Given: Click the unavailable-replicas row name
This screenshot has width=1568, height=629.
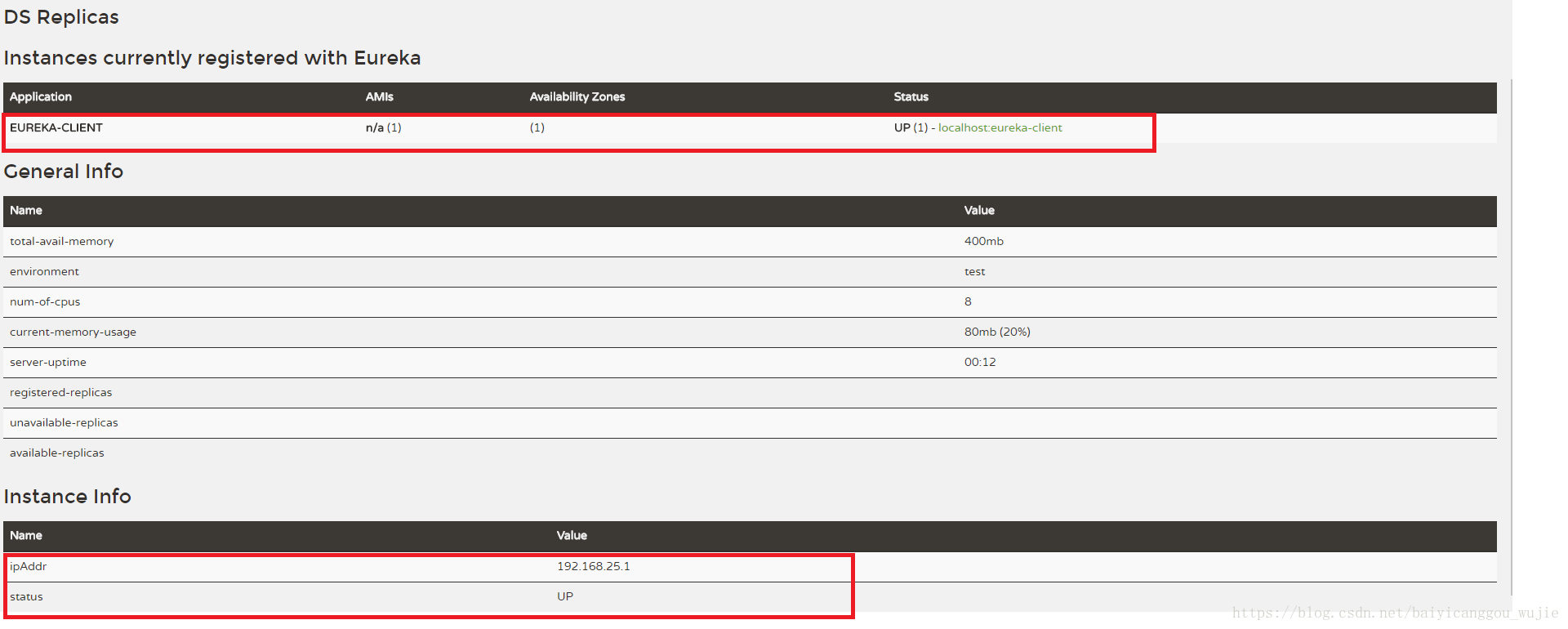Looking at the screenshot, I should click(x=65, y=422).
